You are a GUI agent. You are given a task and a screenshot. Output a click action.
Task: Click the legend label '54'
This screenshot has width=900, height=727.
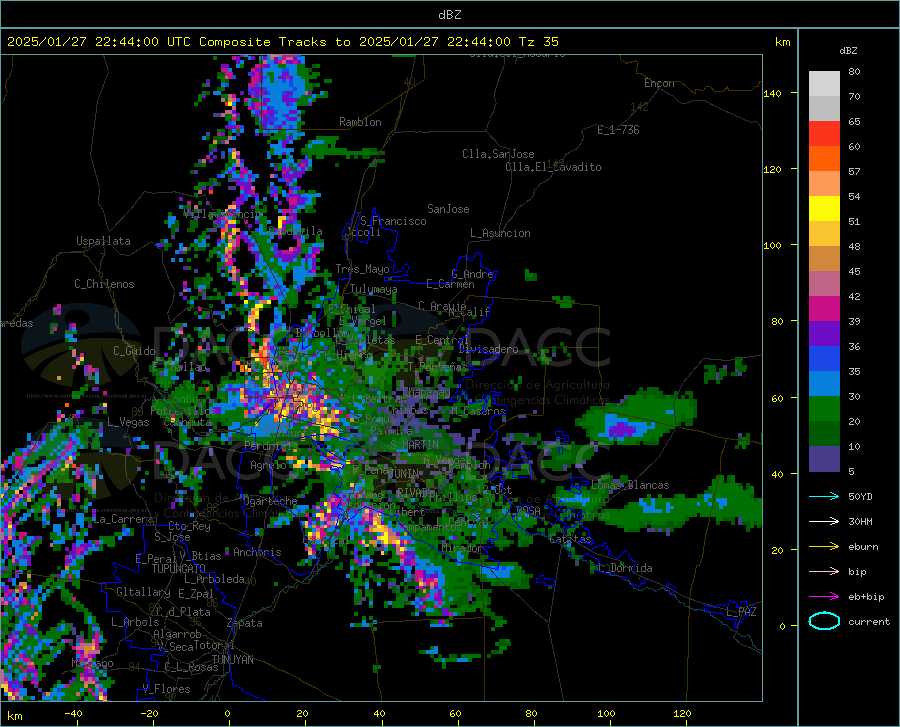click(x=854, y=197)
